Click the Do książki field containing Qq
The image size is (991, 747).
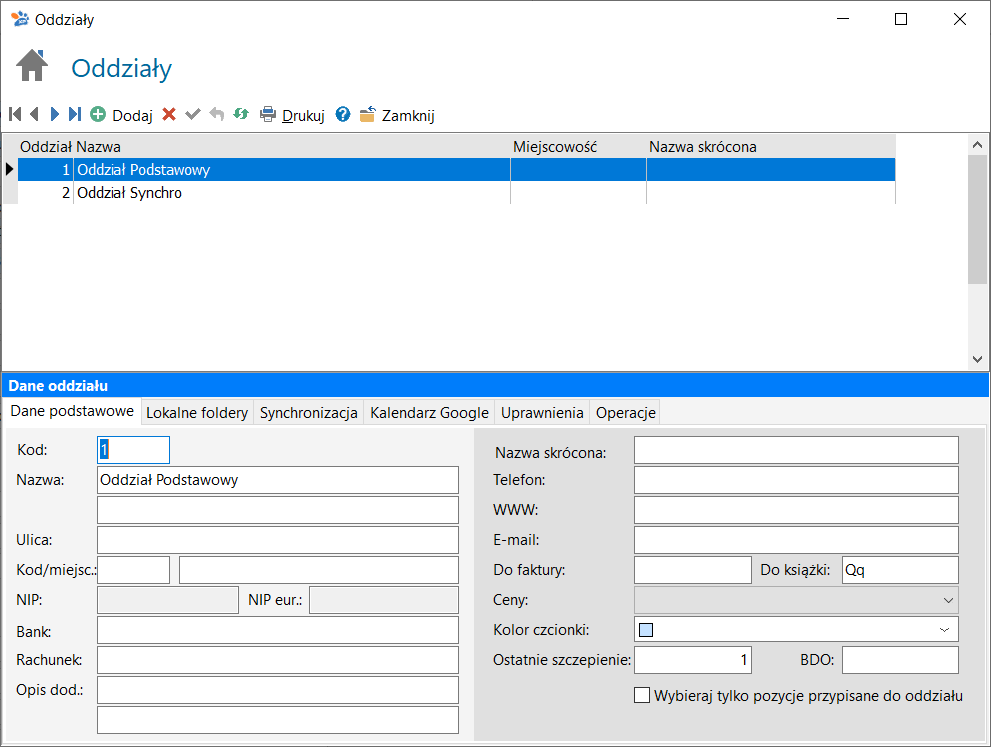tap(901, 570)
